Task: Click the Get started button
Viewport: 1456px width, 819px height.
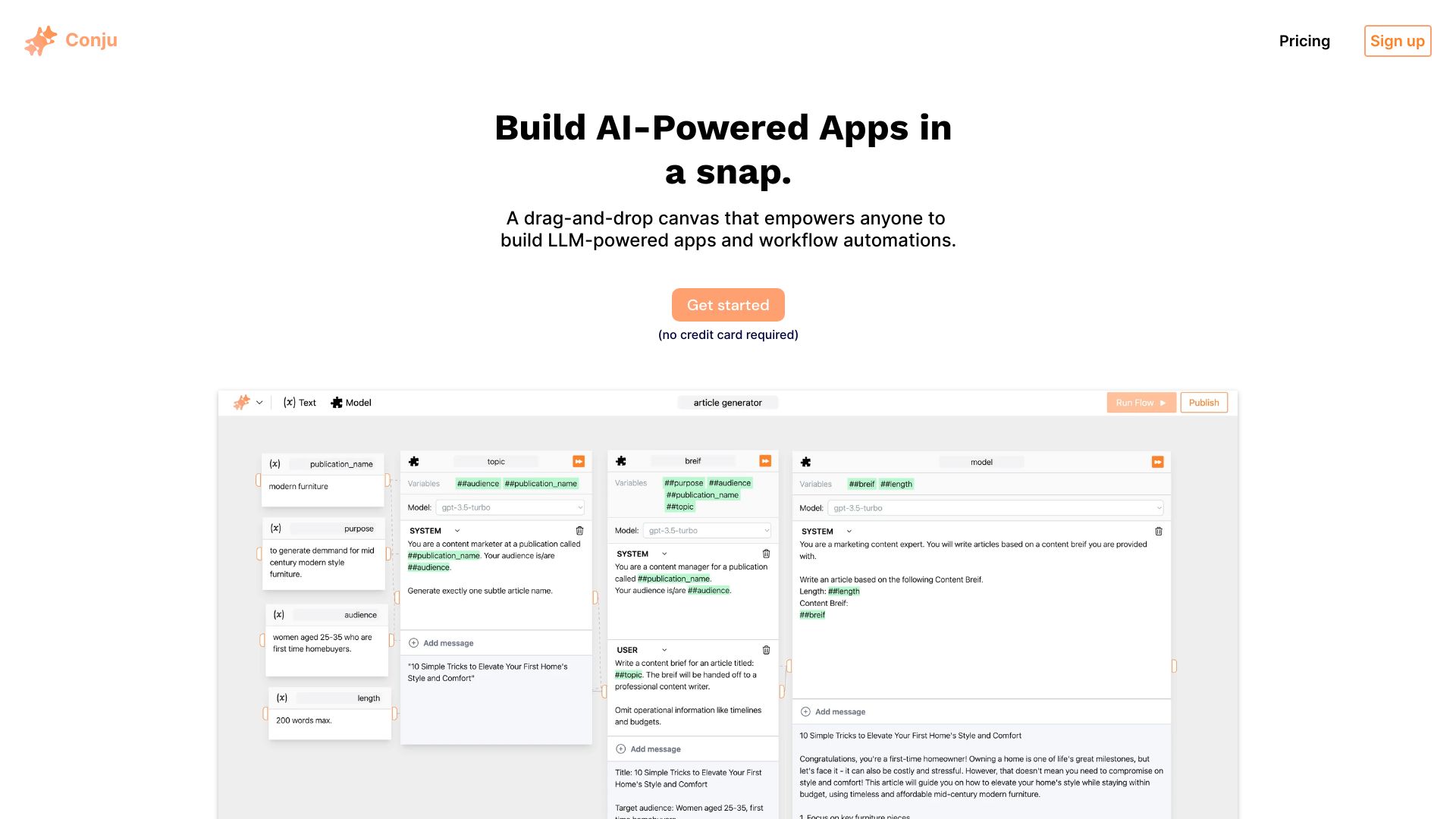Action: click(728, 305)
